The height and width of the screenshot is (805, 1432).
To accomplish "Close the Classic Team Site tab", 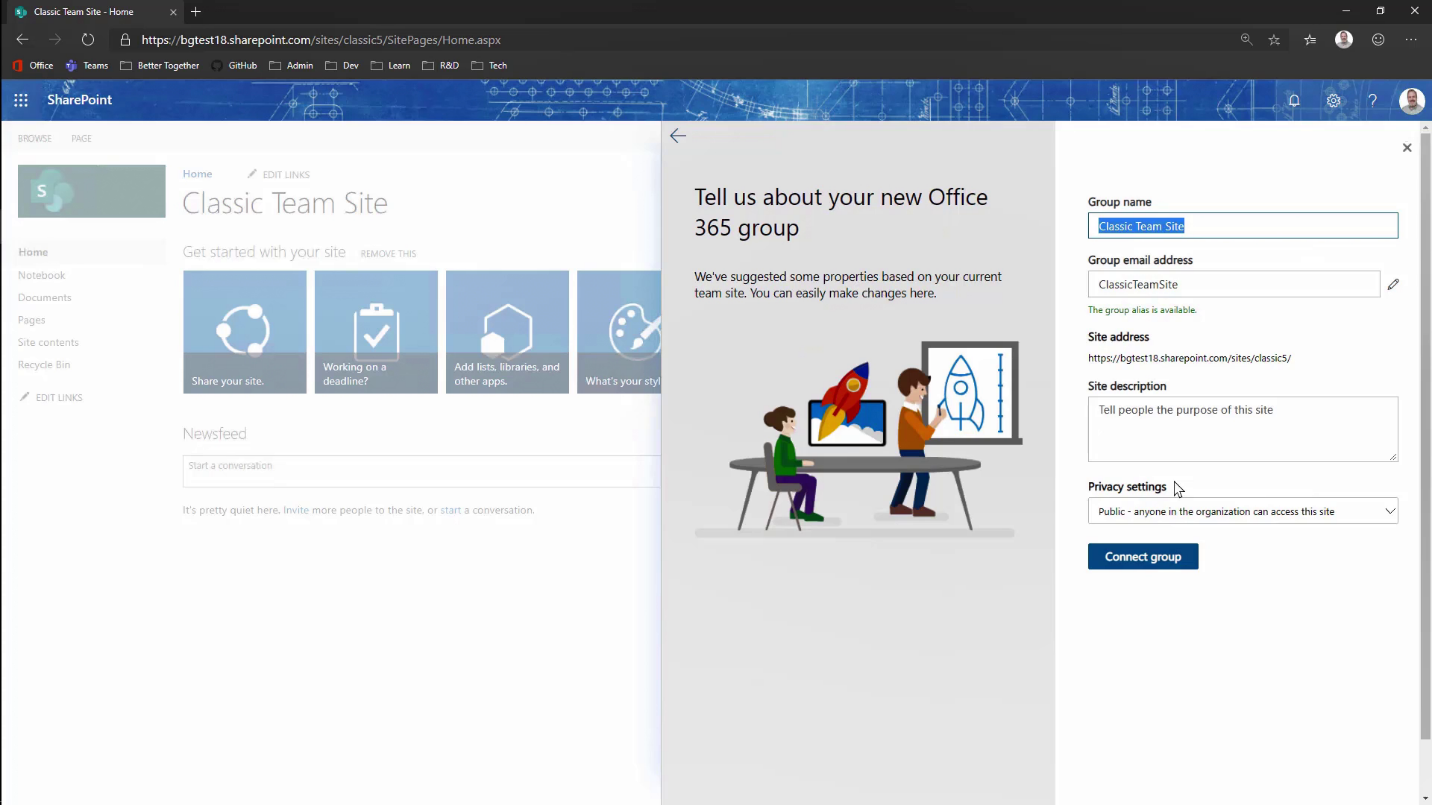I will [x=174, y=12].
